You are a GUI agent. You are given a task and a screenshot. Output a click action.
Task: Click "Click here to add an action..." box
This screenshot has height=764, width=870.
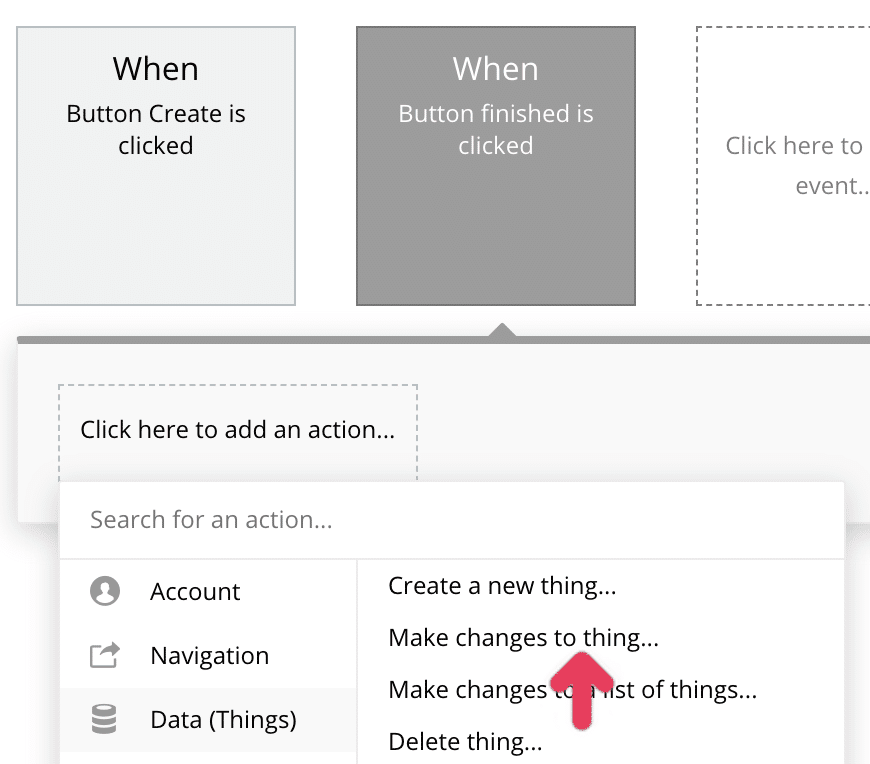[238, 430]
